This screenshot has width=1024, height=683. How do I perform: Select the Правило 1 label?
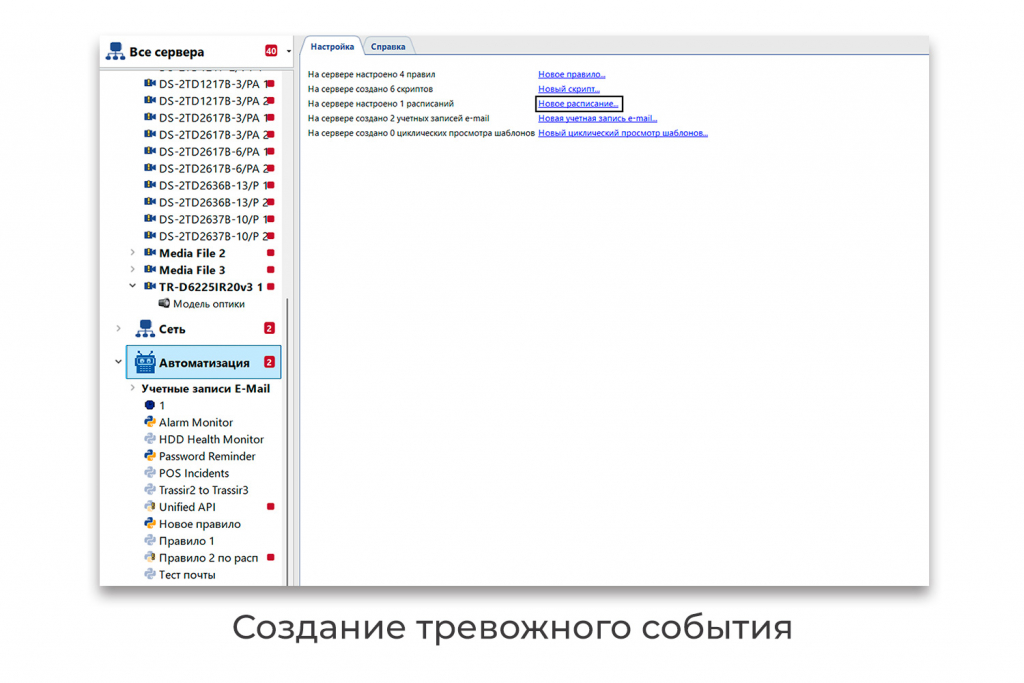(186, 541)
